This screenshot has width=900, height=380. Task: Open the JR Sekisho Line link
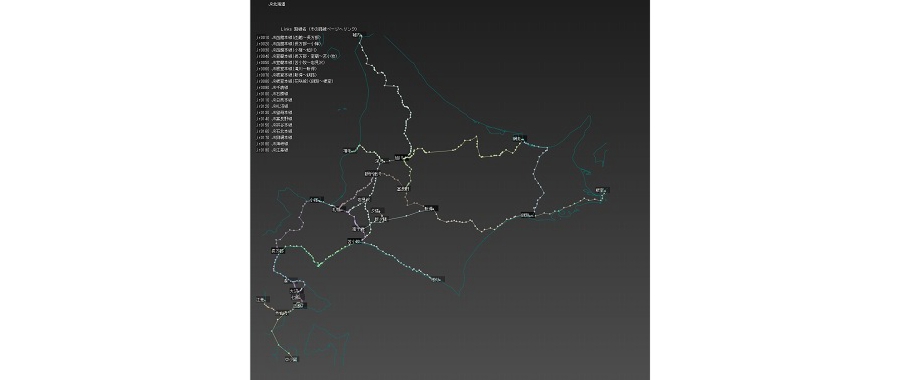point(273,94)
